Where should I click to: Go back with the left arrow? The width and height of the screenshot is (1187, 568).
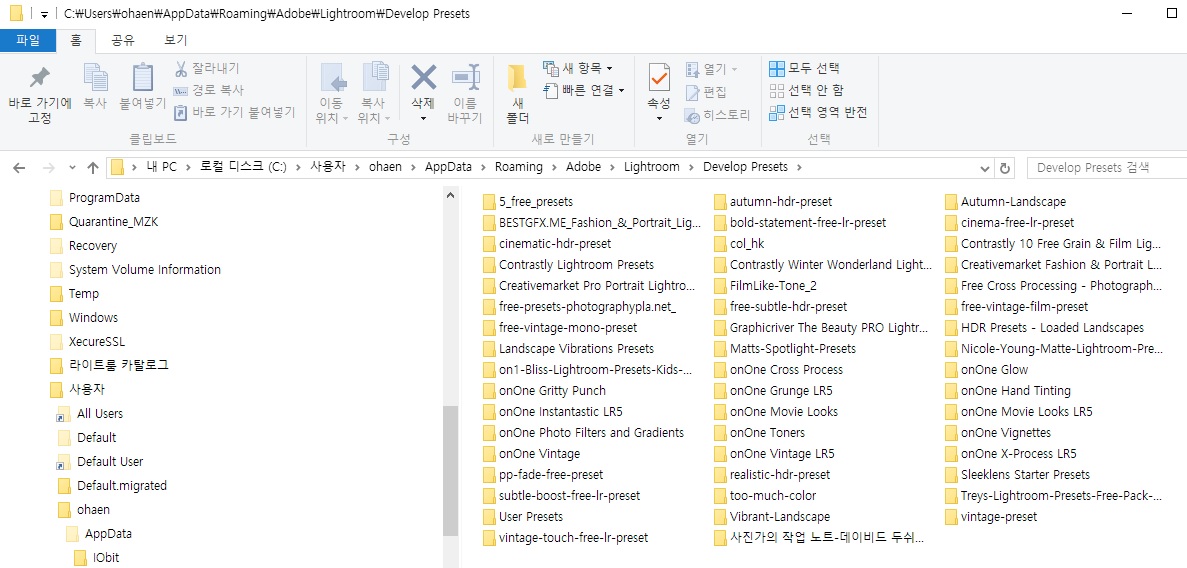[20, 167]
